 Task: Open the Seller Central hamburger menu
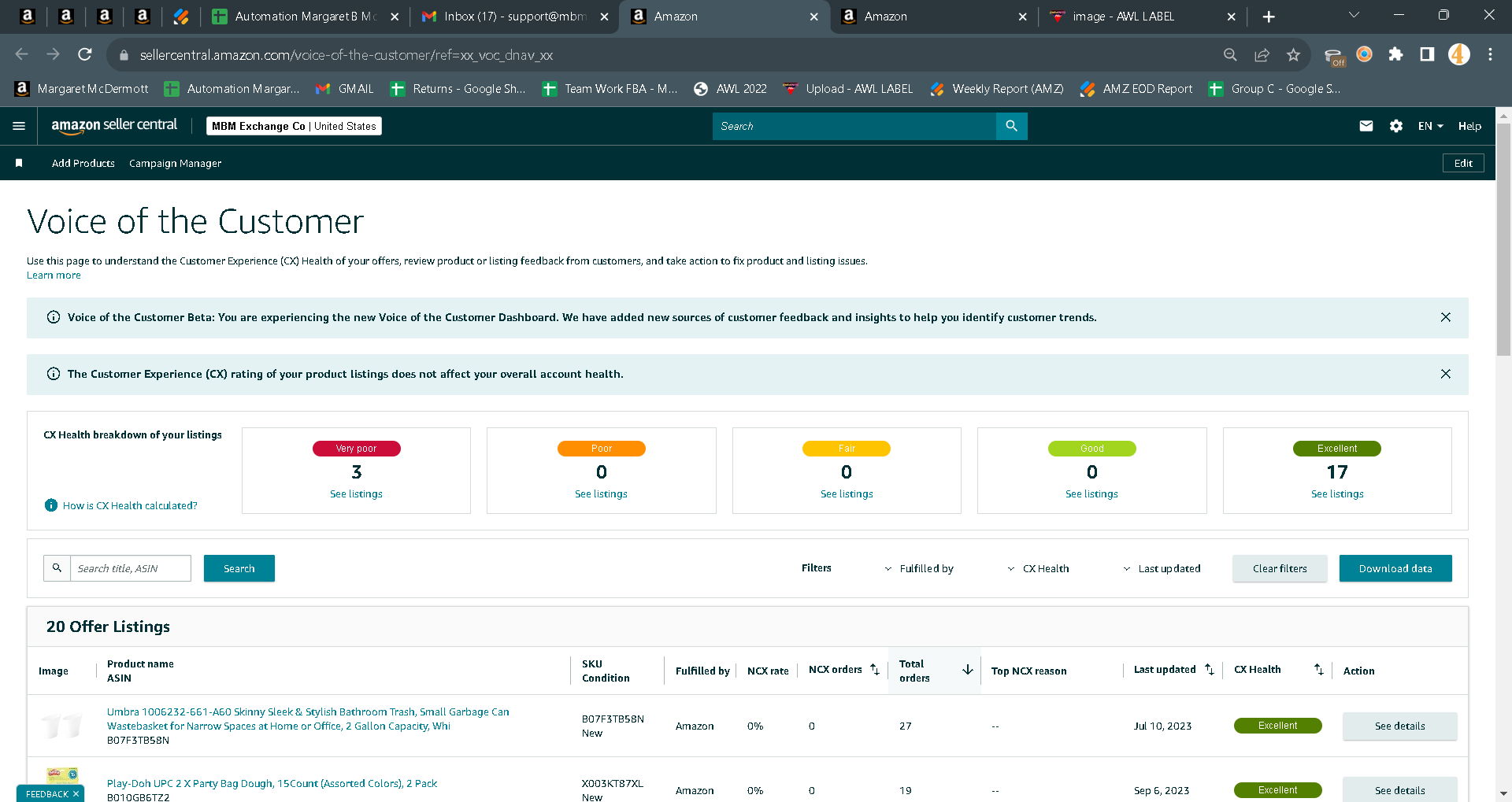[x=19, y=126]
